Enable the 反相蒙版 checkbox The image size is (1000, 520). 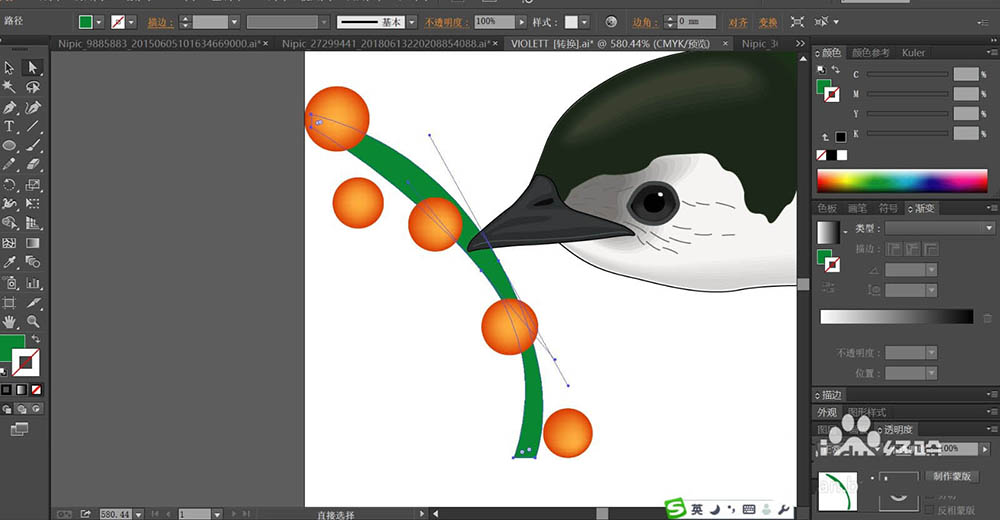tap(928, 508)
